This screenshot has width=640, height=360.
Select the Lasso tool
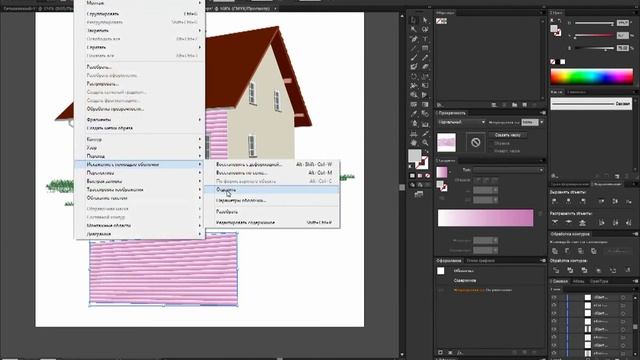[425, 29]
